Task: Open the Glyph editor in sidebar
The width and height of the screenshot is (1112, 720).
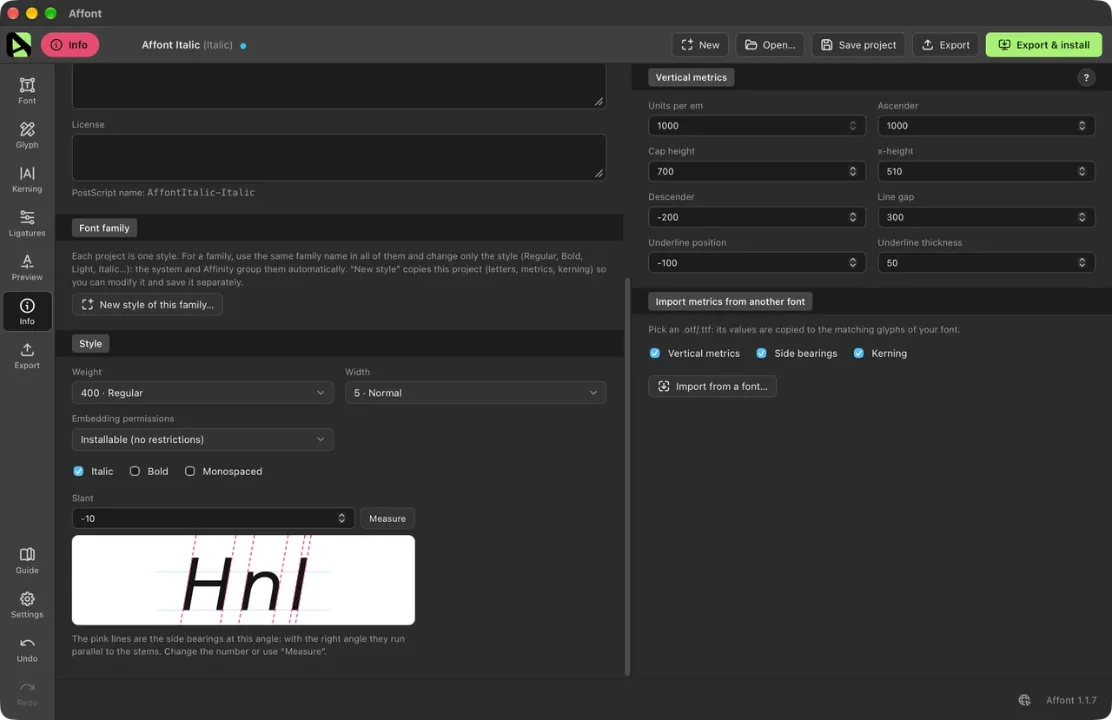Action: pyautogui.click(x=27, y=135)
